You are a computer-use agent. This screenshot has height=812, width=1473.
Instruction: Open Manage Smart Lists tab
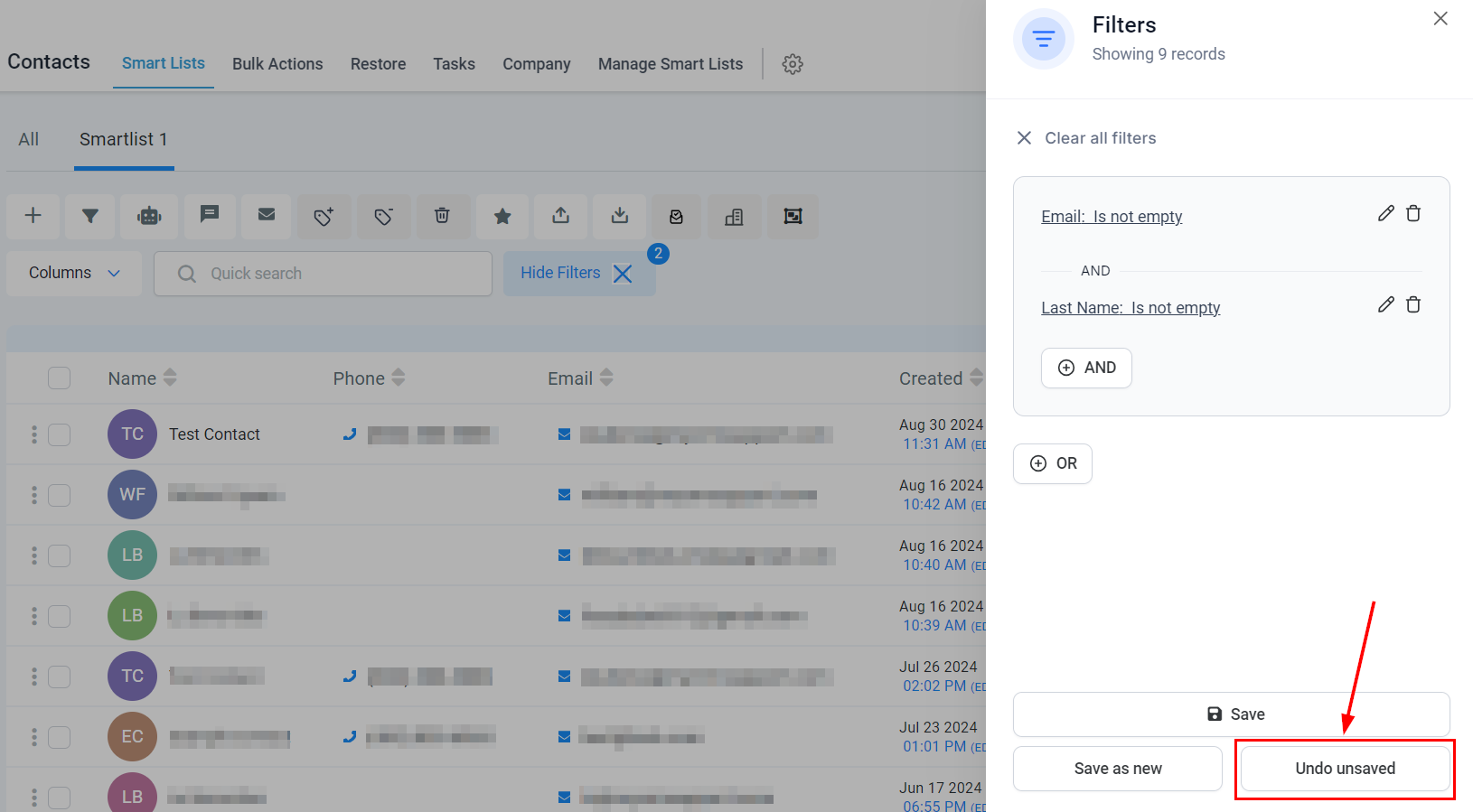pos(671,64)
